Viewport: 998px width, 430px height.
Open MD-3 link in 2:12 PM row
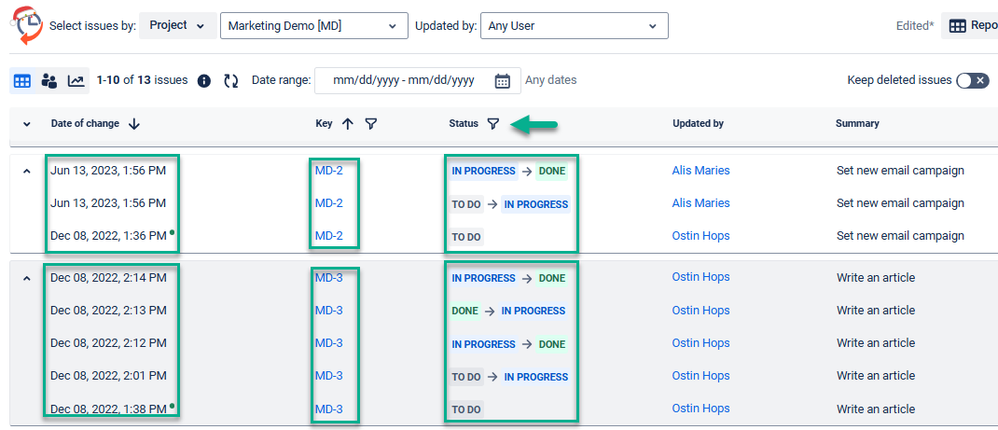coord(329,343)
